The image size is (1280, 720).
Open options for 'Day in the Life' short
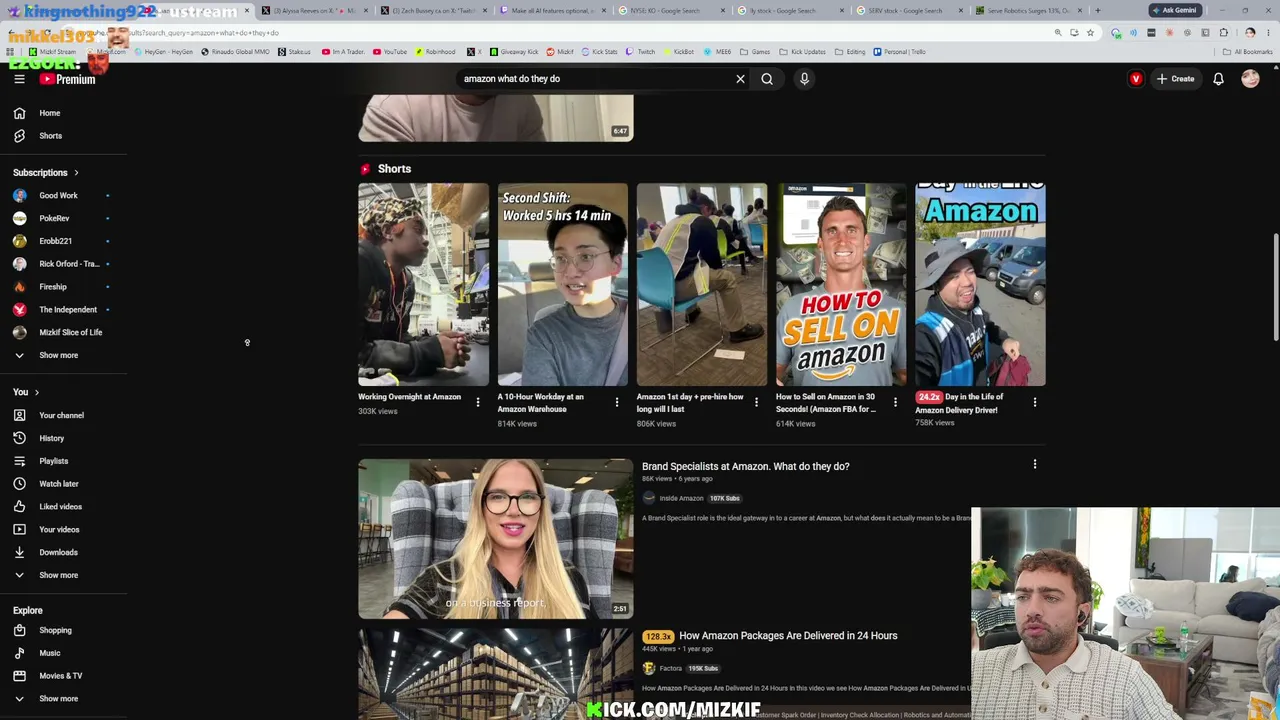click(1034, 402)
